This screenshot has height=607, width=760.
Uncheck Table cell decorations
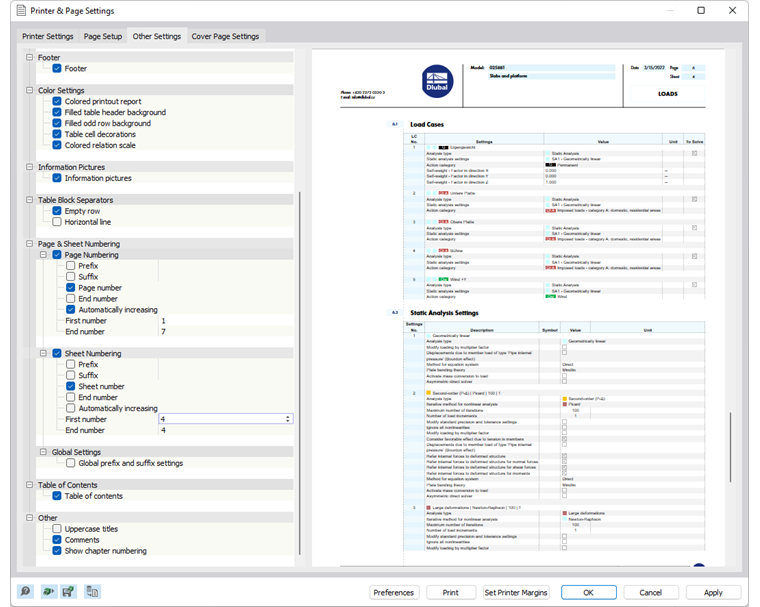pyautogui.click(x=57, y=134)
